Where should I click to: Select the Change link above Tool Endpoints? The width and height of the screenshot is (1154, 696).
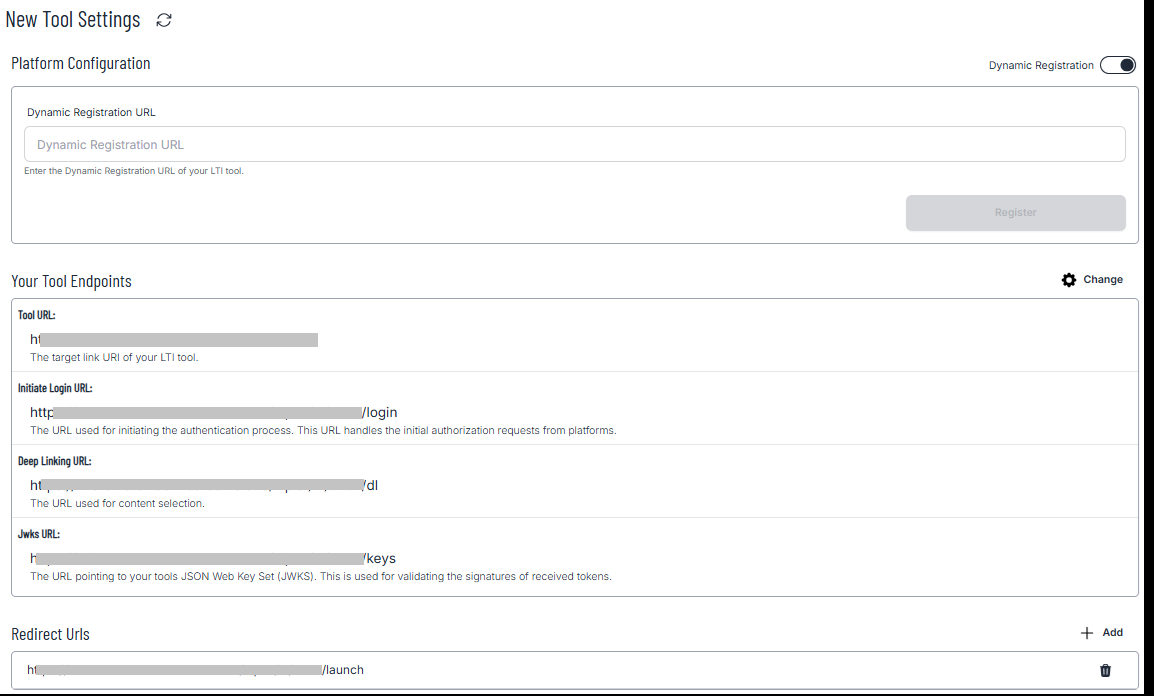pos(1104,280)
